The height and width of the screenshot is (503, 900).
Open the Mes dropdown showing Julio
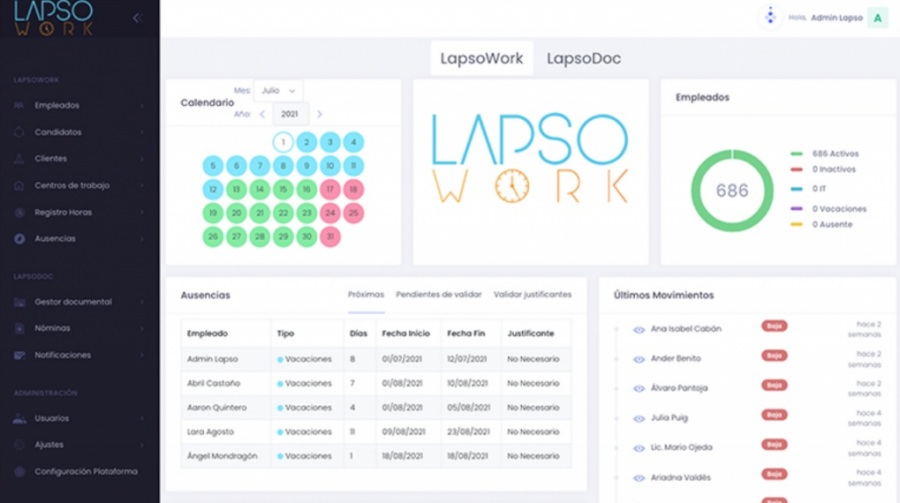[x=278, y=91]
